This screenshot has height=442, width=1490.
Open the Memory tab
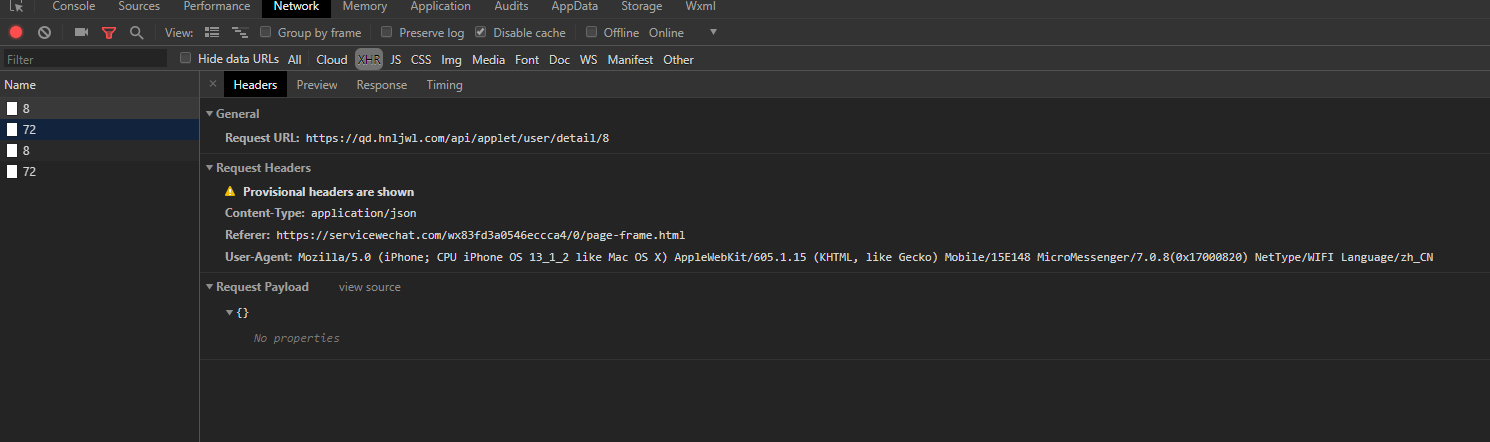tap(365, 6)
